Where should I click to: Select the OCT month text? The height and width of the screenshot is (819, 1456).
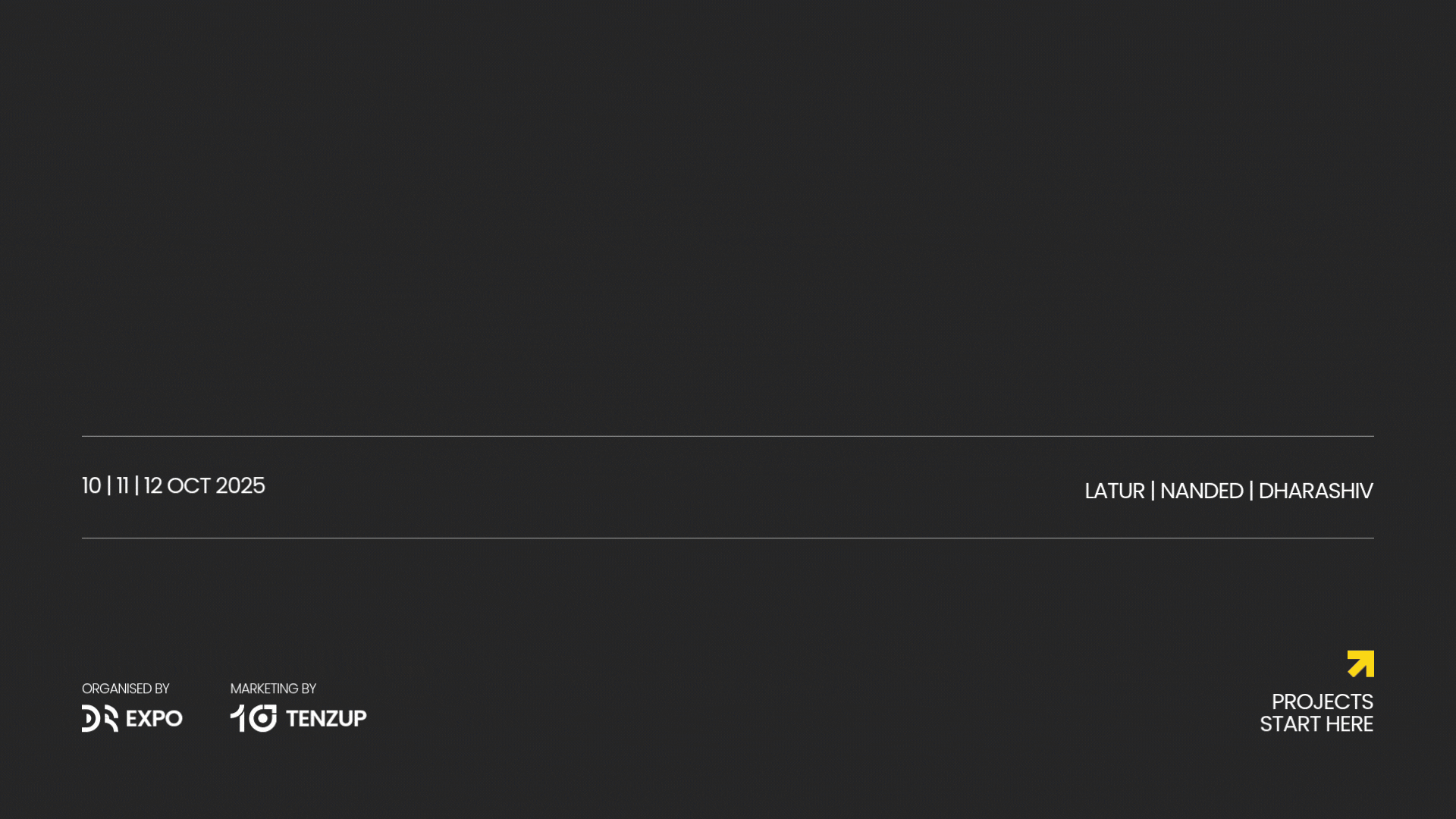pyautogui.click(x=189, y=486)
